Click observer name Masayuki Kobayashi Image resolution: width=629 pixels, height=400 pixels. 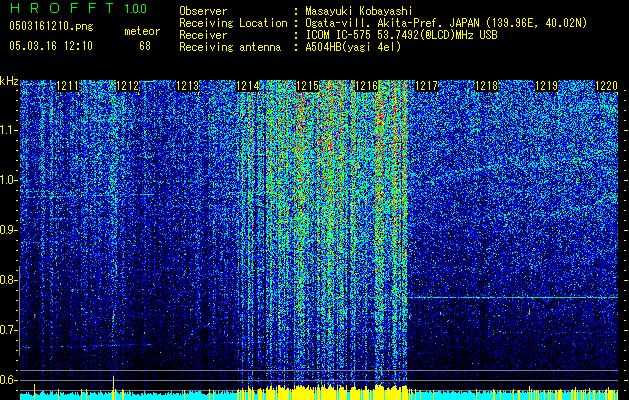click(359, 11)
